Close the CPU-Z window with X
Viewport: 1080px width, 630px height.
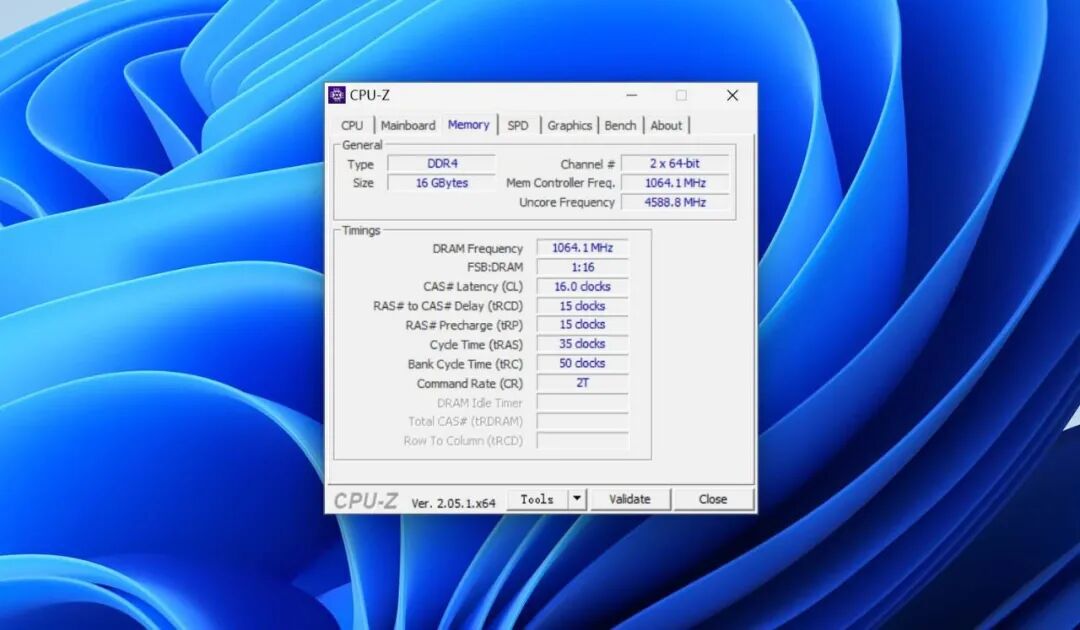click(x=732, y=96)
